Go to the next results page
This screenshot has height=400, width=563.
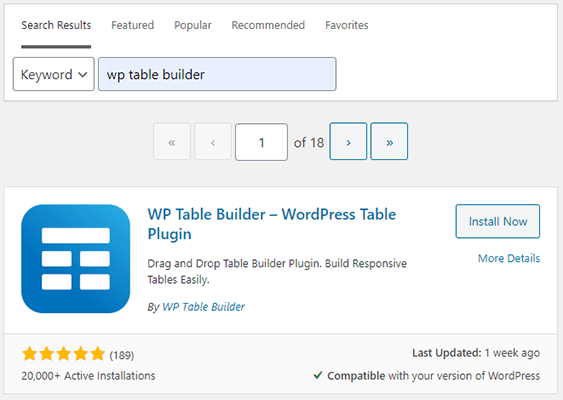pos(348,141)
